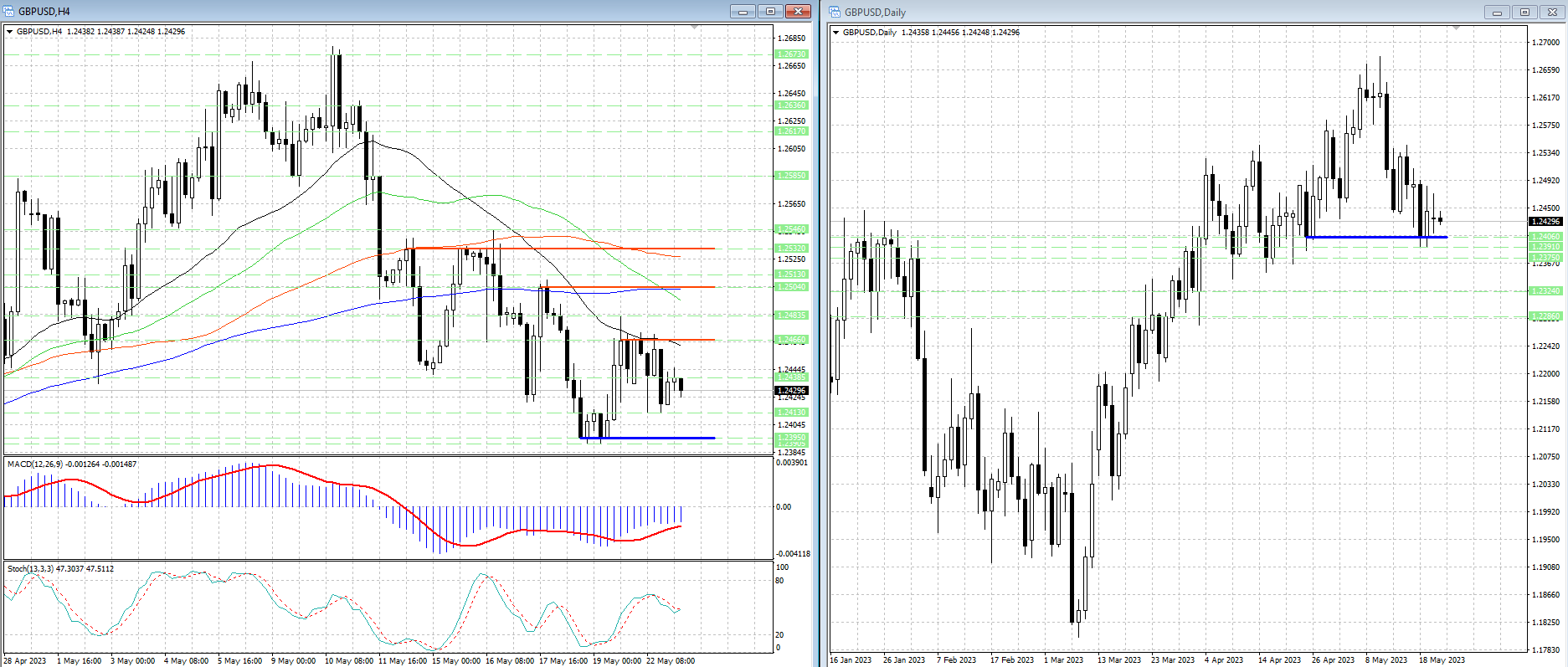Screen dimensions: 1568x667
Task: Click the 1.24296 price tag on Daily chart
Action: coord(1545,222)
